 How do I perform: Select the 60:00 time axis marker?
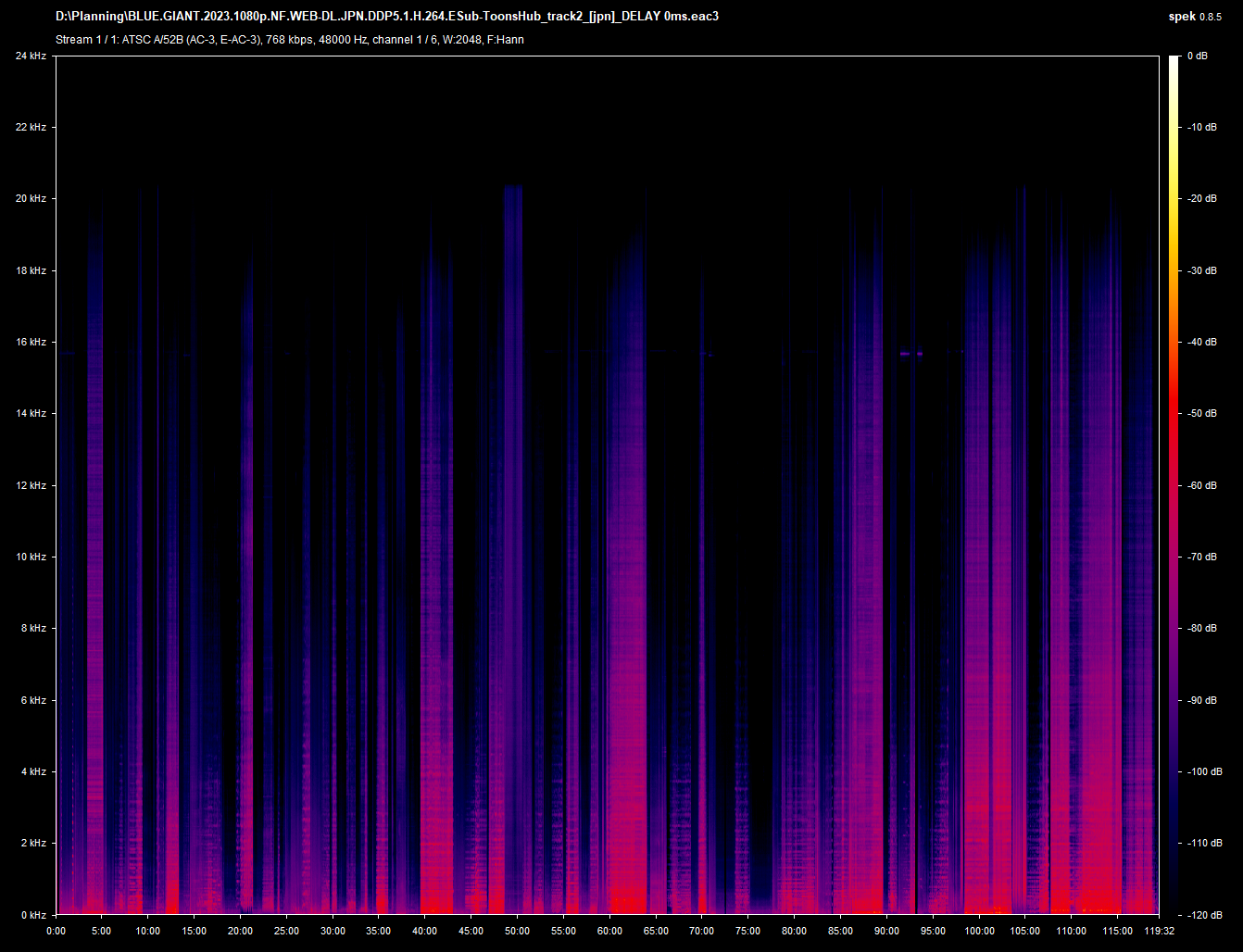[x=609, y=931]
